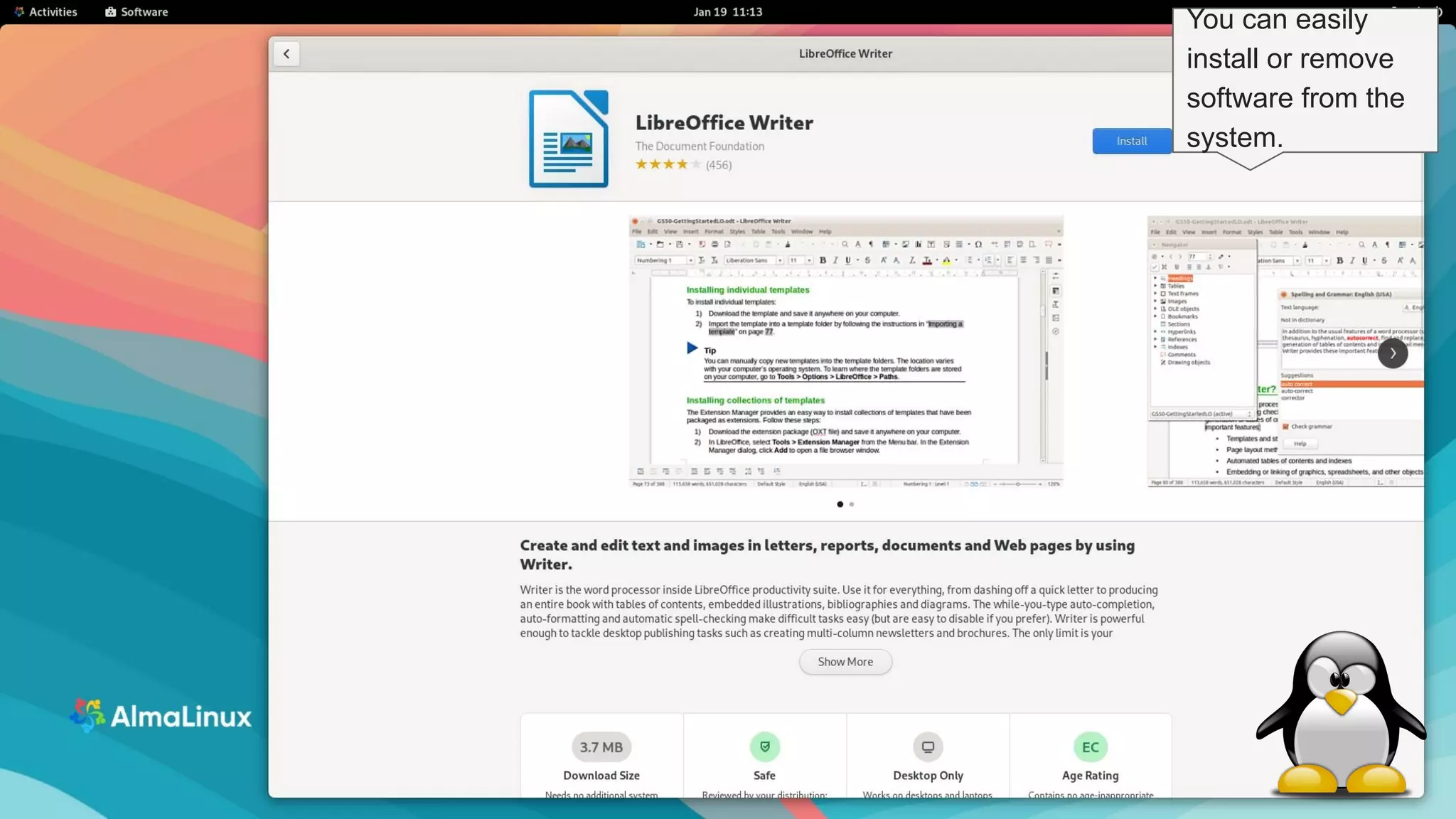This screenshot has width=1456, height=819.
Task: Advance to the next screenshot with arrow
Action: tap(1392, 353)
